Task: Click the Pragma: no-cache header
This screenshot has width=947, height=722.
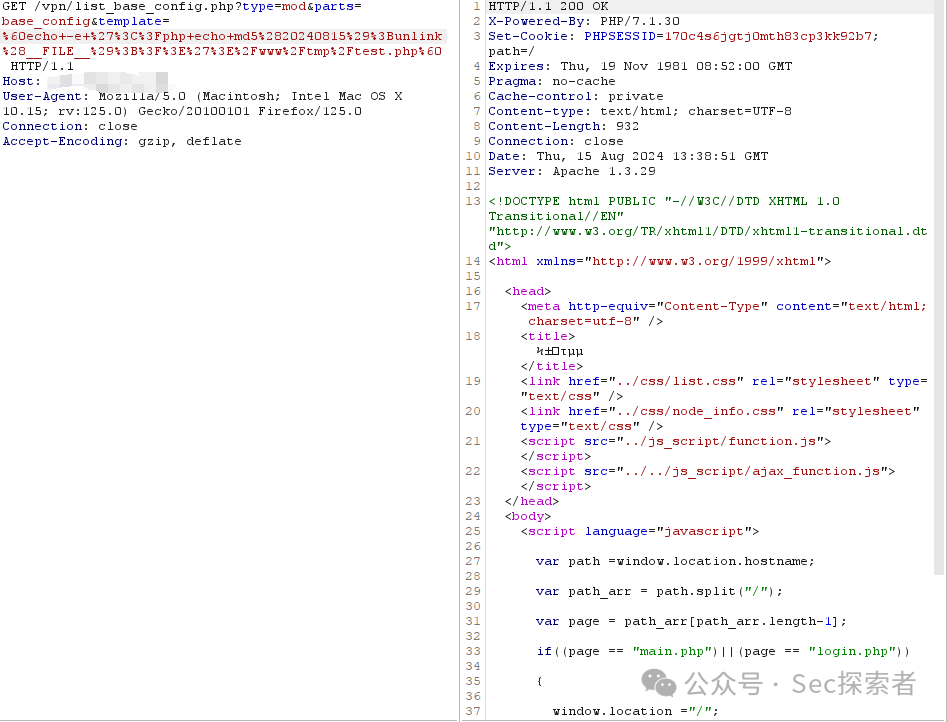Action: [x=551, y=81]
